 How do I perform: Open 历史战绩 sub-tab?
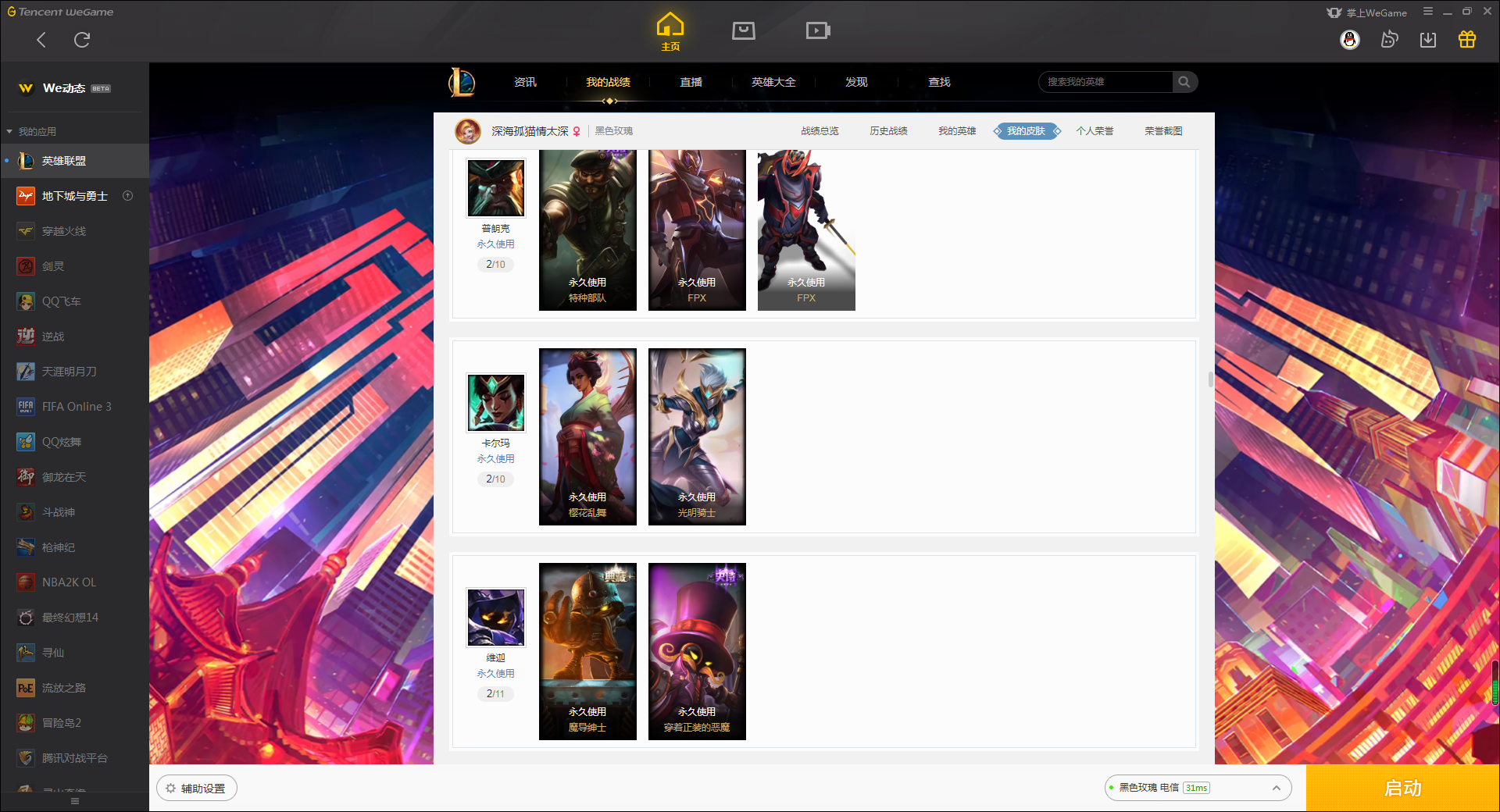[888, 131]
